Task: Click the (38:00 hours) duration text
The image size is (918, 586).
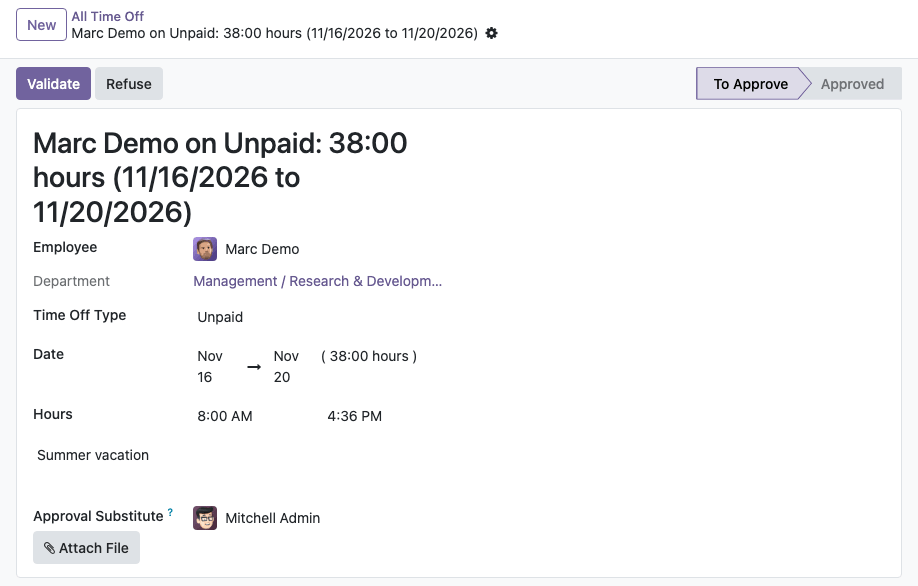Action: (369, 356)
